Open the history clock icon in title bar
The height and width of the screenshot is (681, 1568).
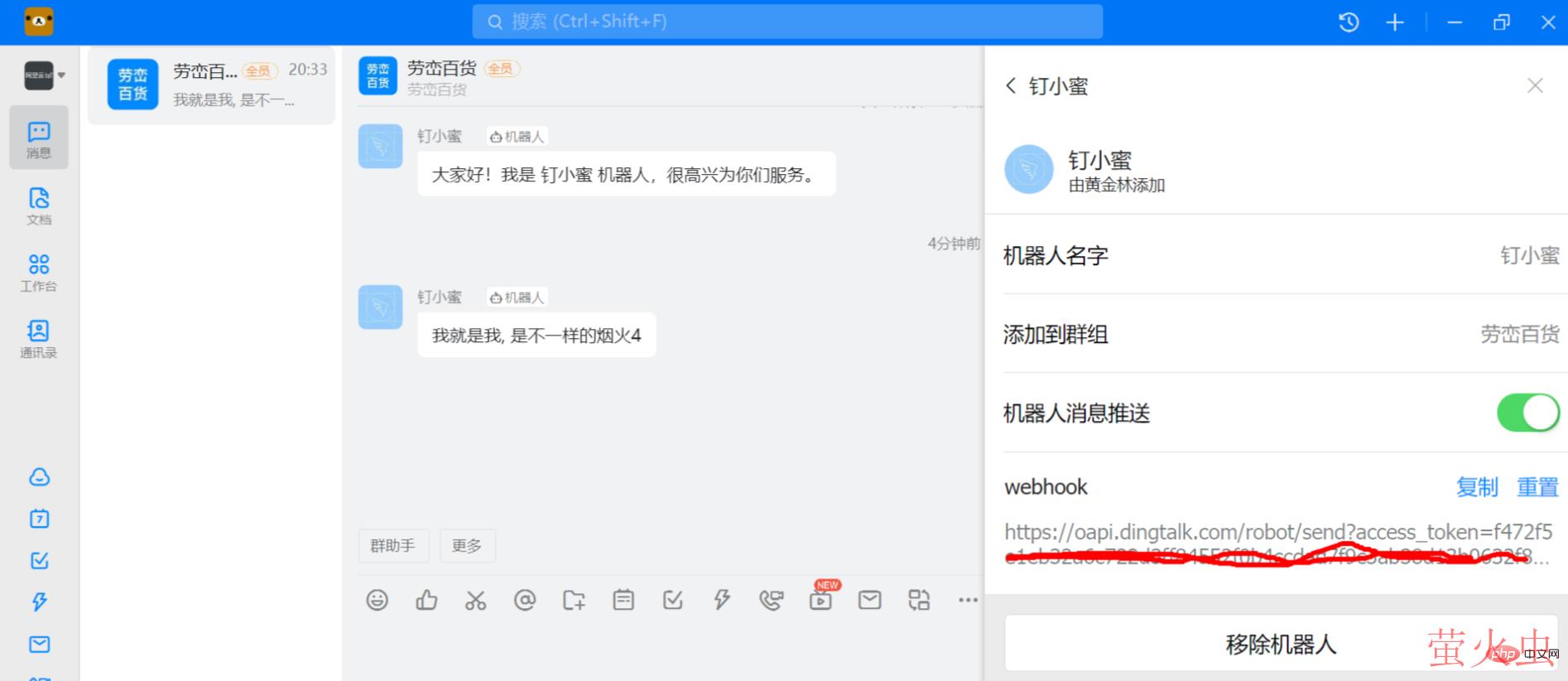(1349, 22)
